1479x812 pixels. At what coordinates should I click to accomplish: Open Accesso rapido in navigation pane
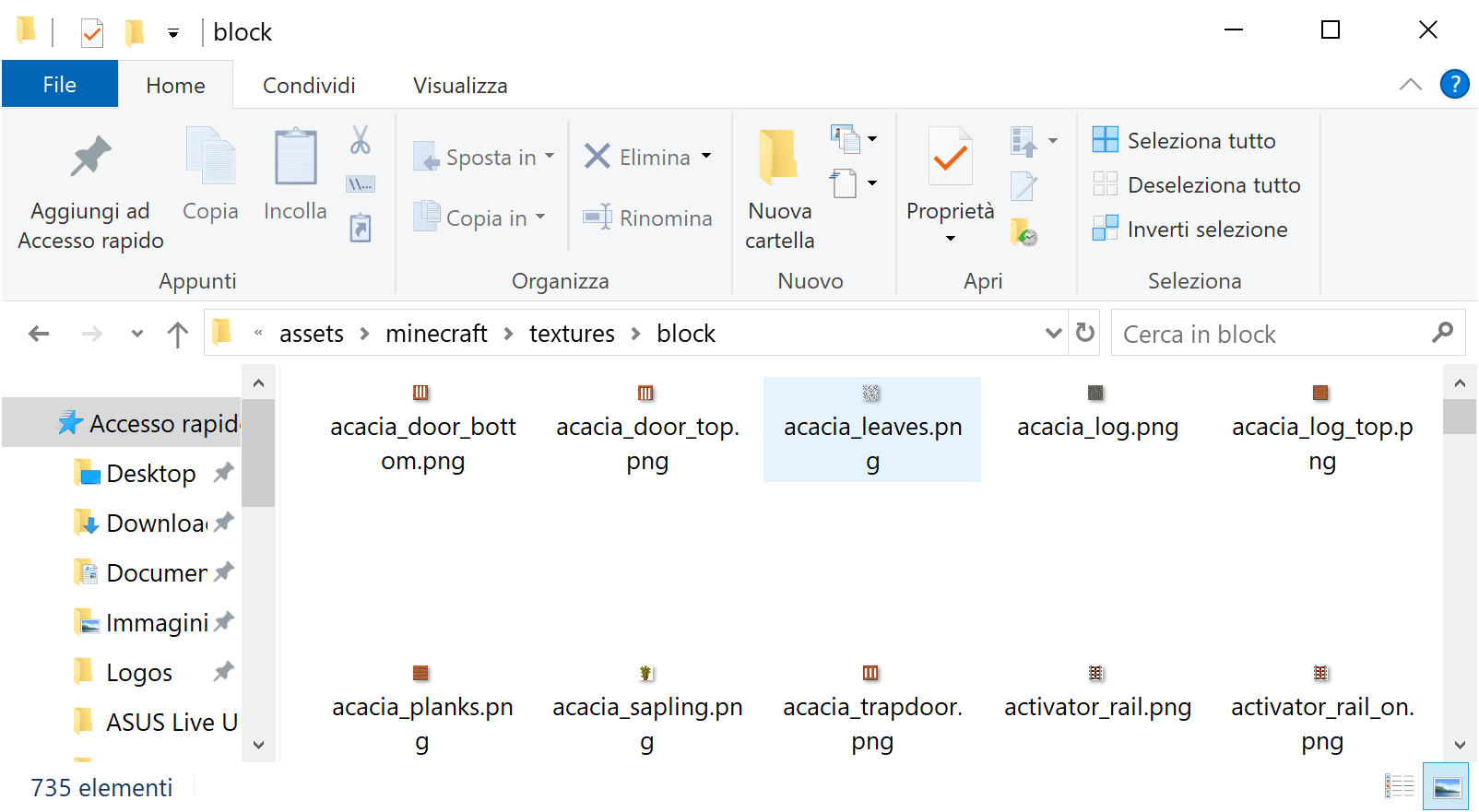(x=122, y=423)
